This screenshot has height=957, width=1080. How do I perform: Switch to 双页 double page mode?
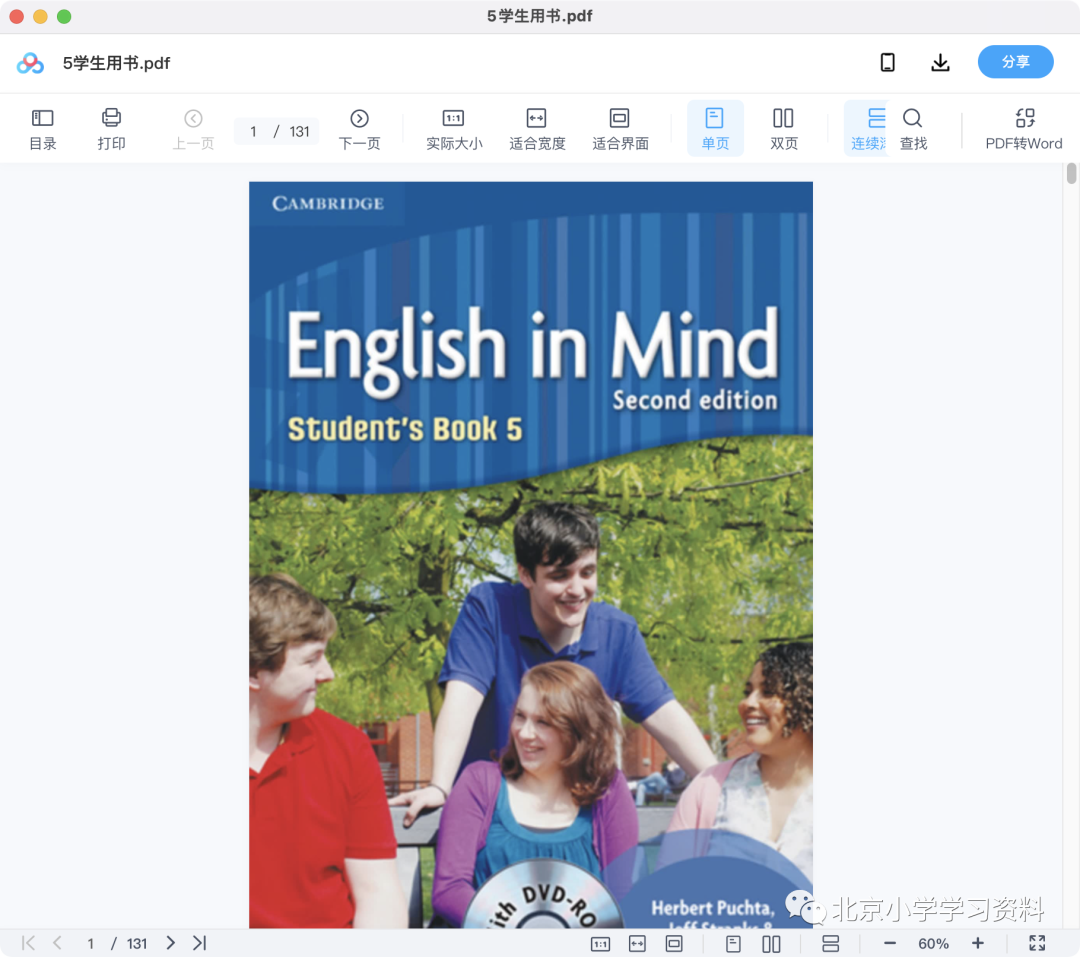click(x=784, y=129)
